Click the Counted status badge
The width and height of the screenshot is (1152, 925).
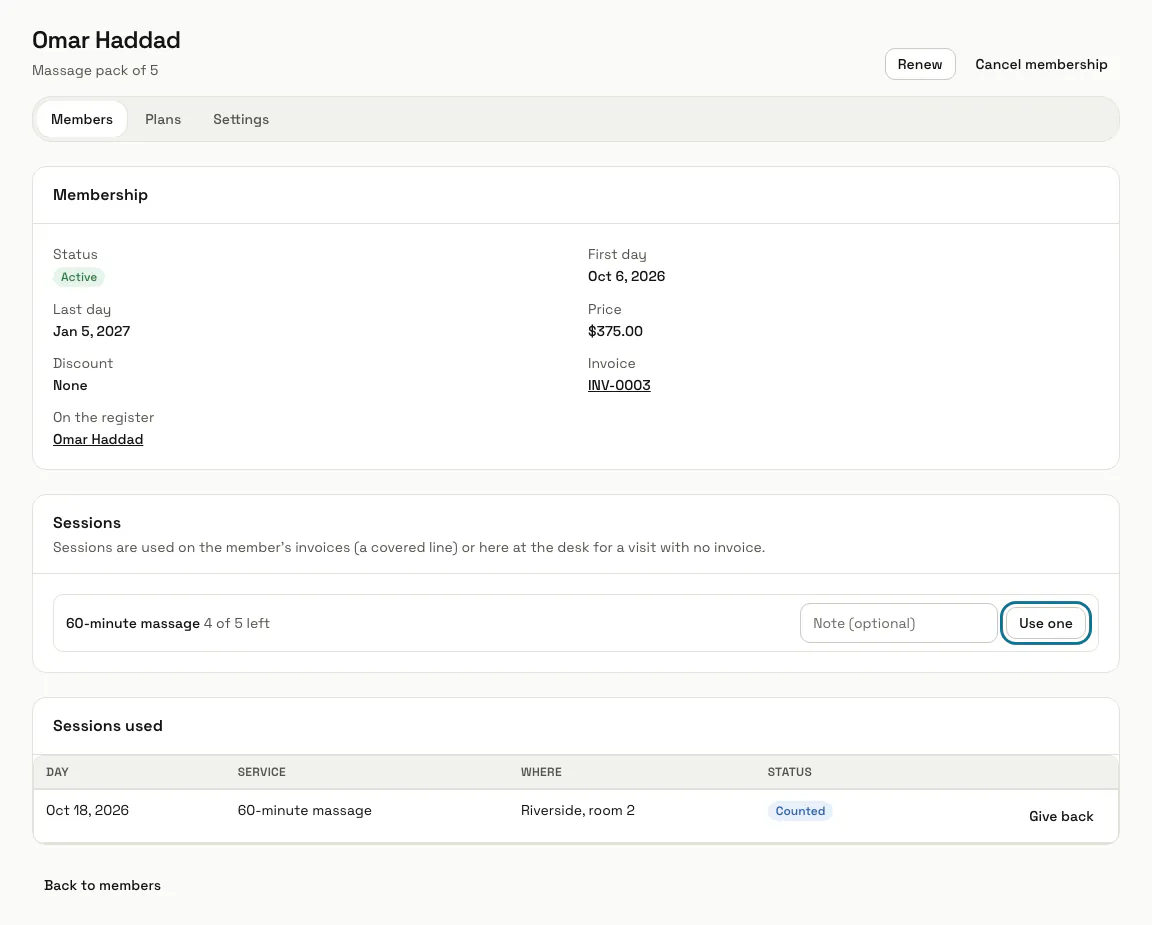point(800,811)
